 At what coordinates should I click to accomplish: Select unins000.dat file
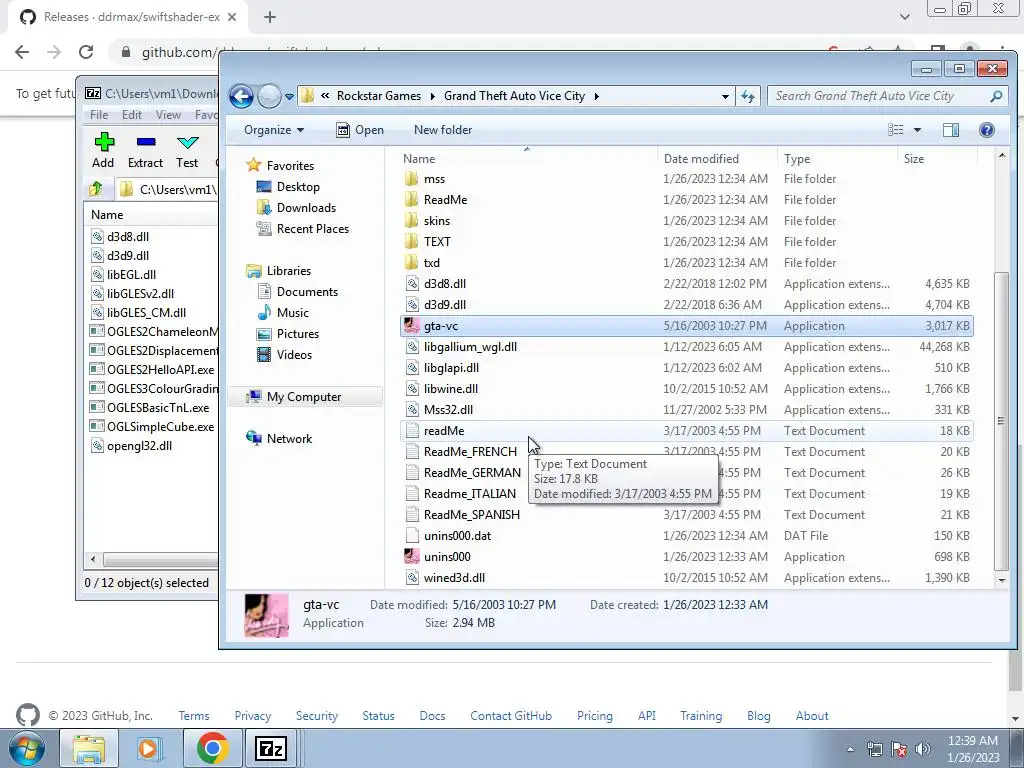686,536
